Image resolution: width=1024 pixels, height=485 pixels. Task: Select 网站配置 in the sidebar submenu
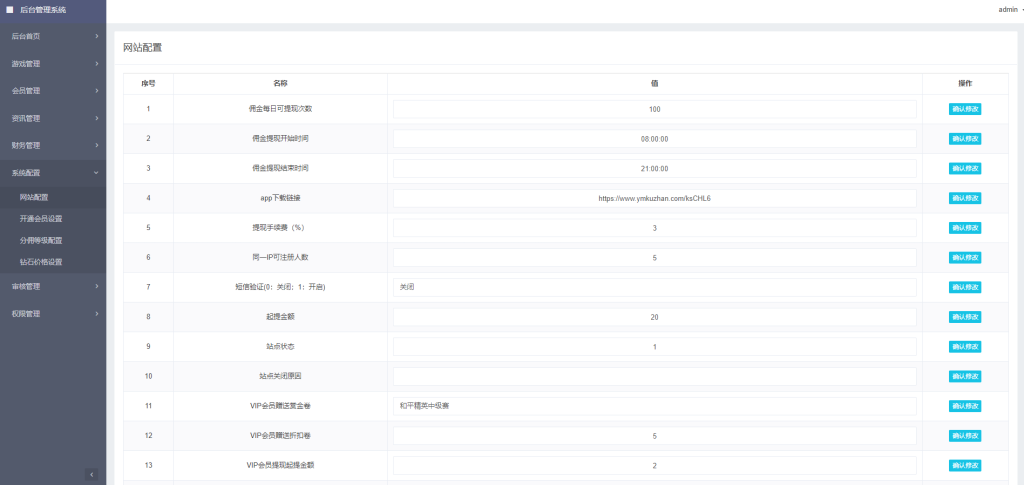pos(34,197)
